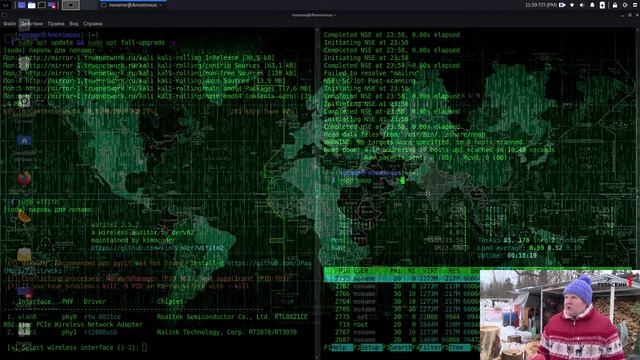640x360 pixels.
Task: Click the wlan1 rt2800usb interface row
Action: (152, 332)
